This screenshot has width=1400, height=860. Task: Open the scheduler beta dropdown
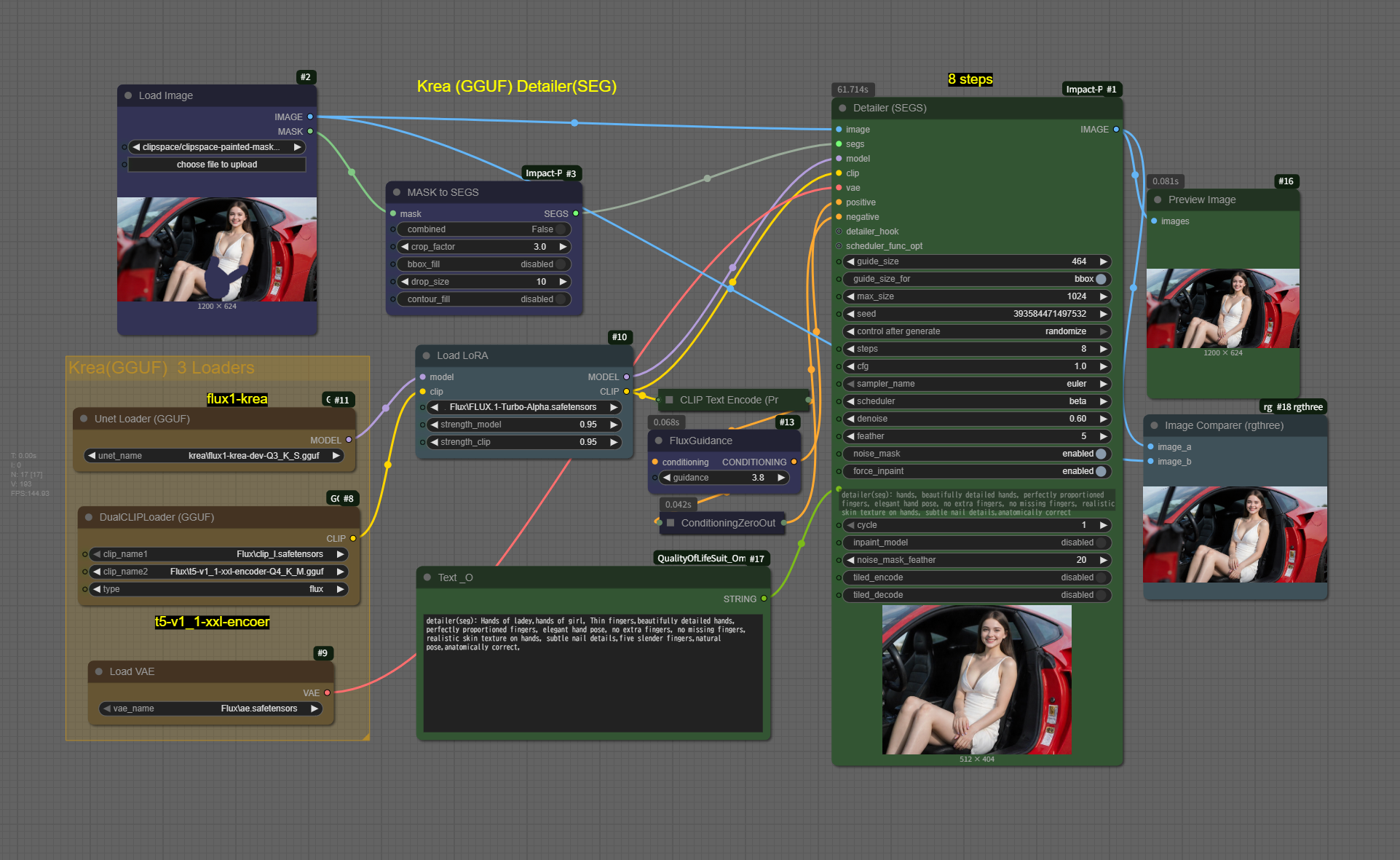pyautogui.click(x=976, y=401)
